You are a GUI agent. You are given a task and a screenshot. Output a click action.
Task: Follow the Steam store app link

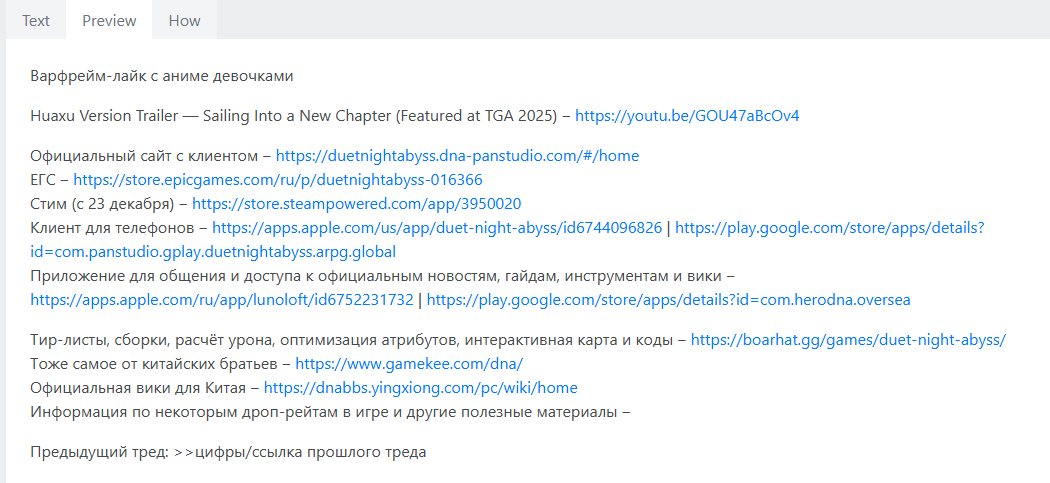coord(356,204)
